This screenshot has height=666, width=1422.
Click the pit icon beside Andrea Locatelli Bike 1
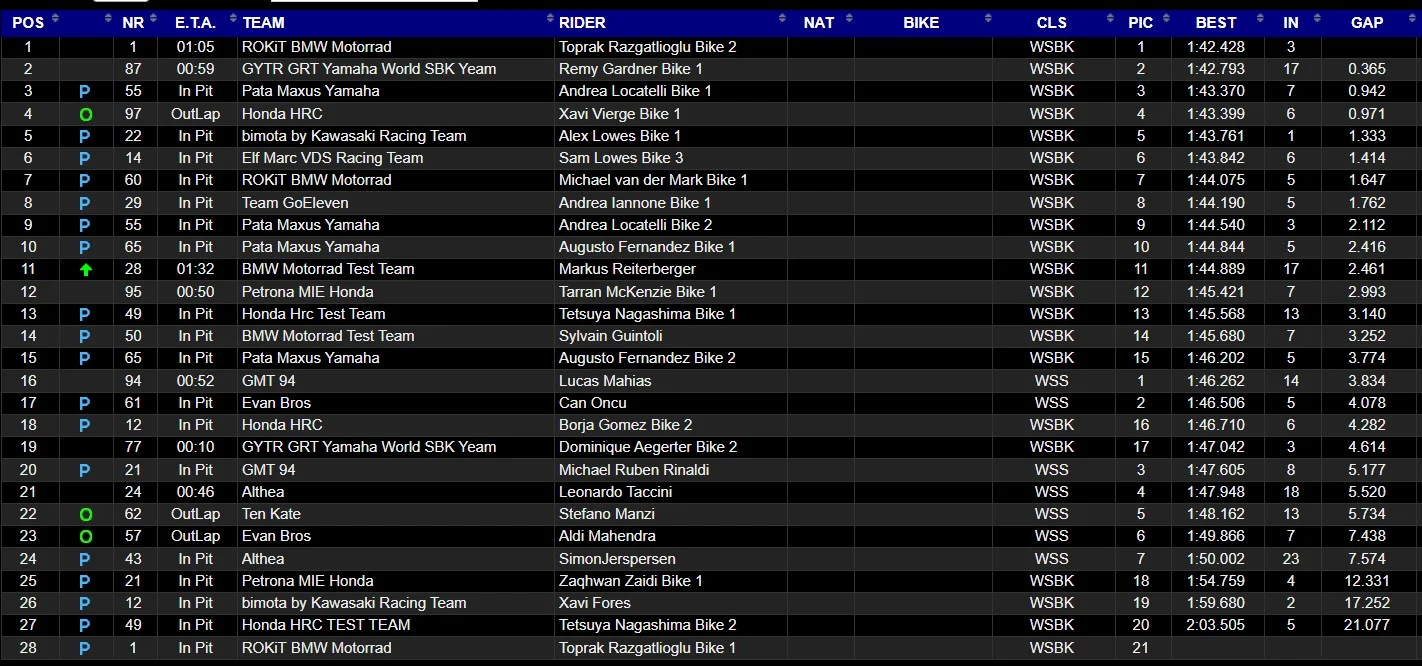coord(85,92)
